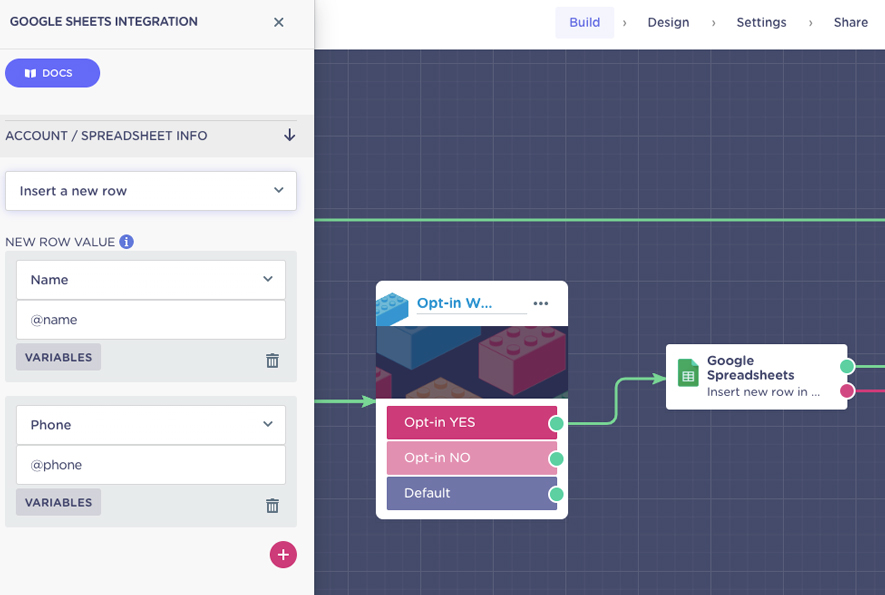Click the Opt-in YES output connector dot
This screenshot has width=885, height=595.
click(556, 423)
